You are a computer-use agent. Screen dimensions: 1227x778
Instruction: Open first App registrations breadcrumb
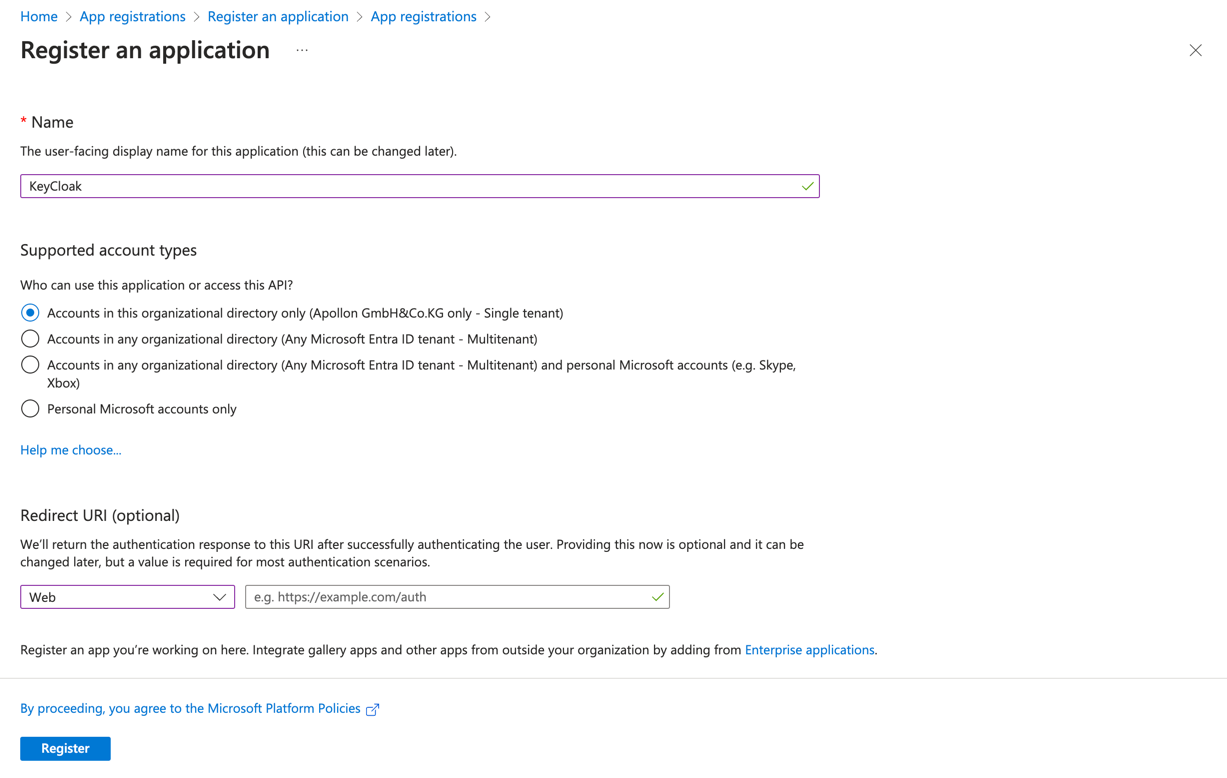coord(132,16)
